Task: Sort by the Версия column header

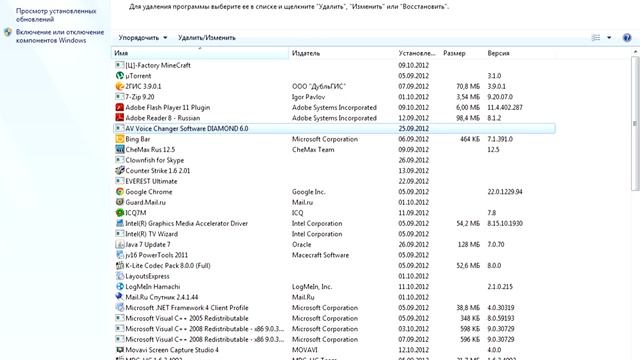Action: click(x=520, y=53)
